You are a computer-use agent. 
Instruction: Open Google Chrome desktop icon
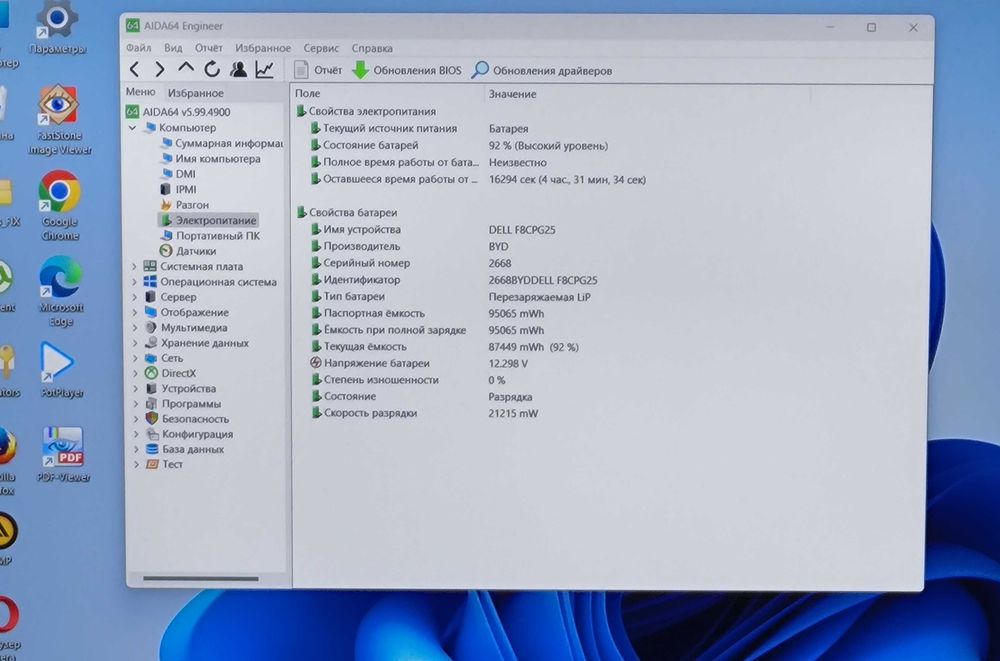point(59,206)
